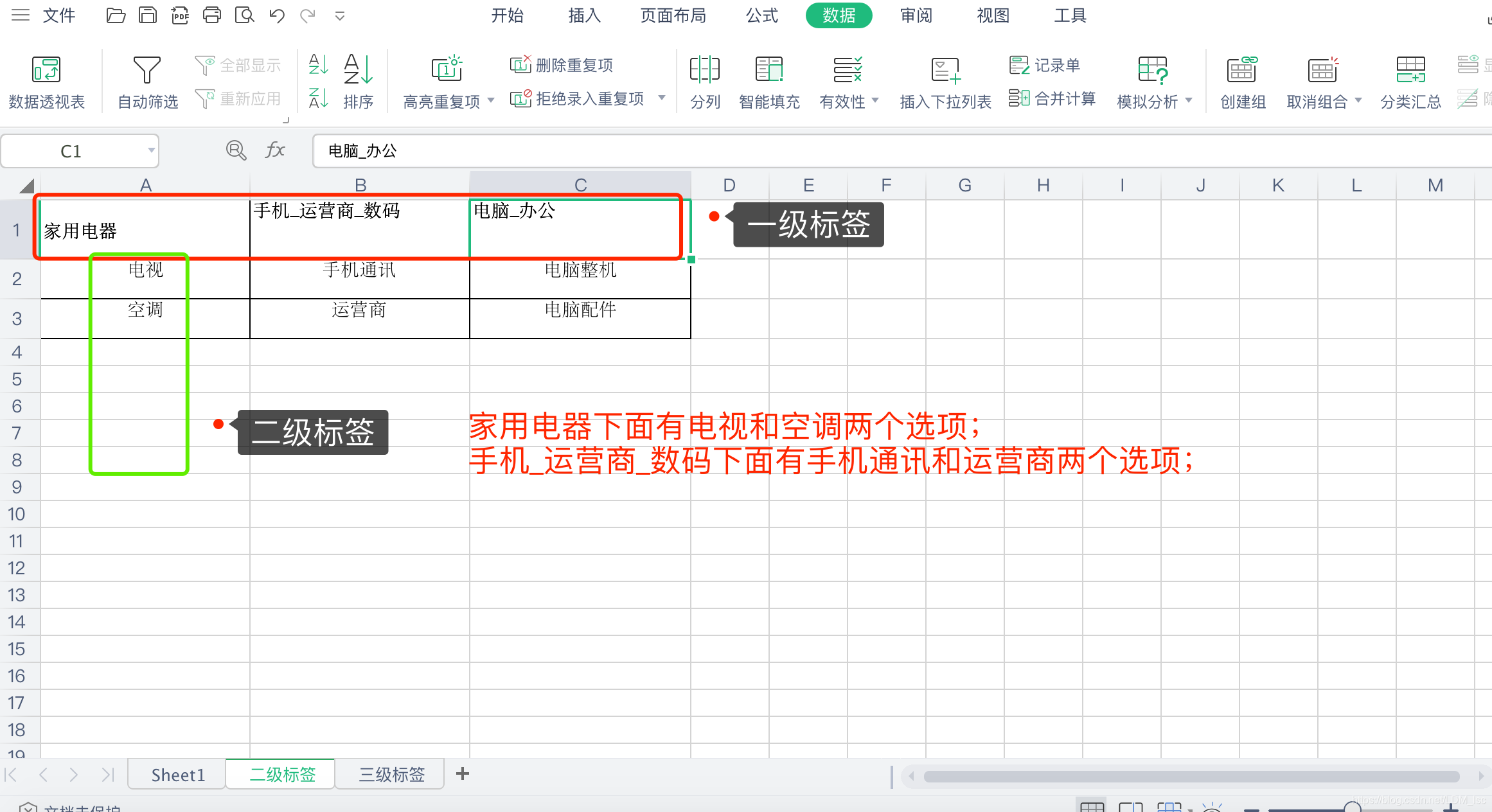Click the 有效性 data validation icon
This screenshot has width=1492, height=812.
pos(848,69)
